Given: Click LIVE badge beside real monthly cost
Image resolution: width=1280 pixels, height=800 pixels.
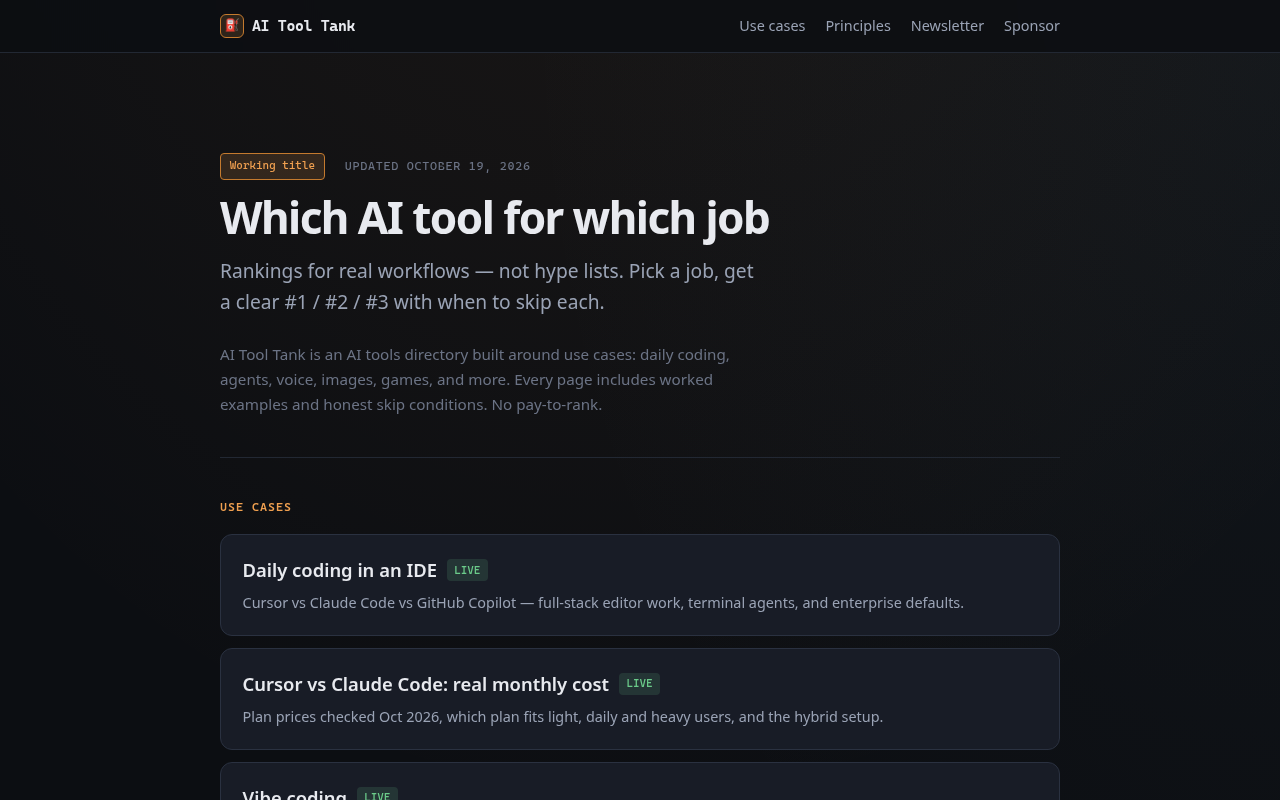Looking at the screenshot, I should coord(639,684).
